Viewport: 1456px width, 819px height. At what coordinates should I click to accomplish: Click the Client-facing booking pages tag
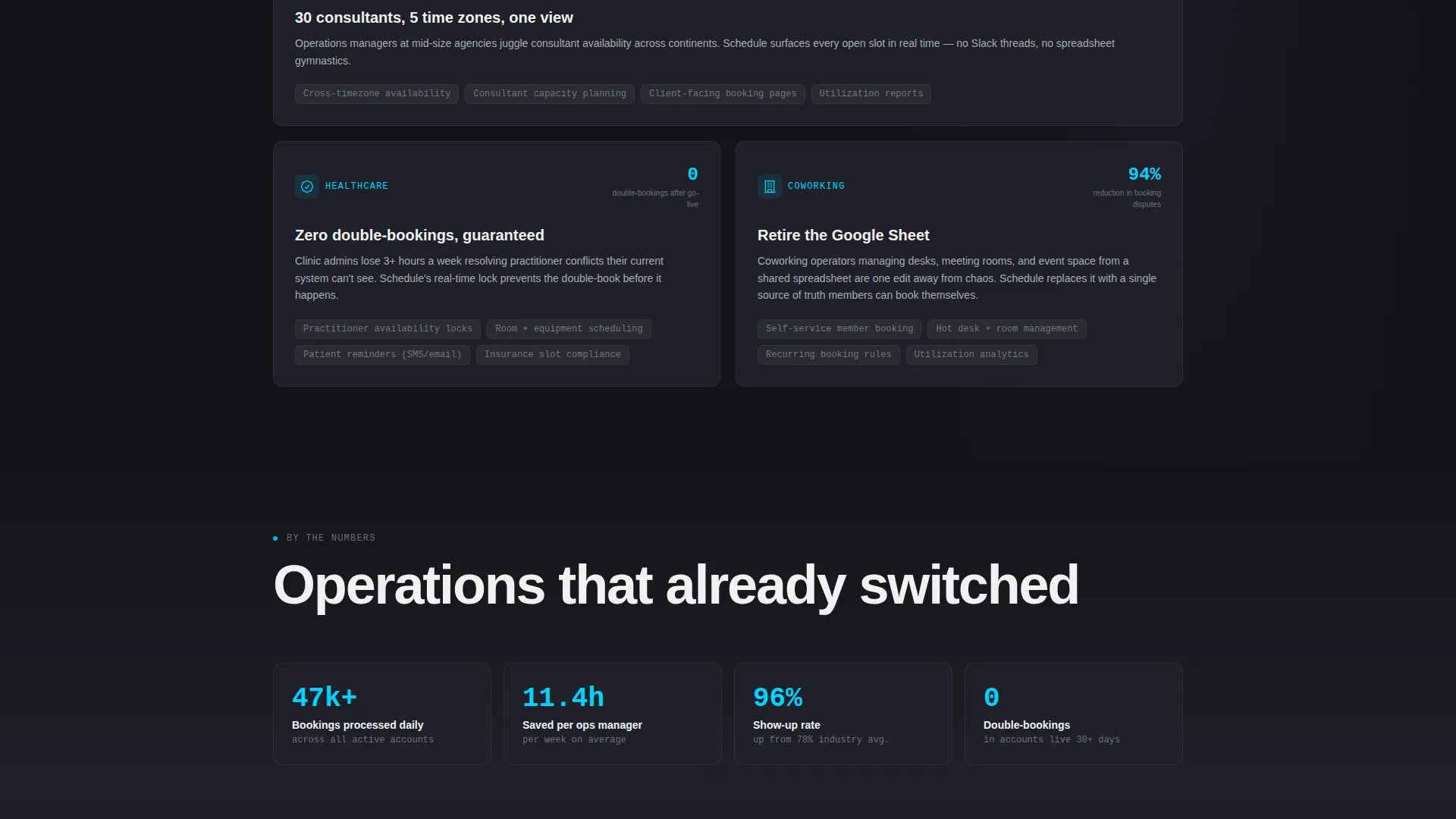(x=723, y=94)
